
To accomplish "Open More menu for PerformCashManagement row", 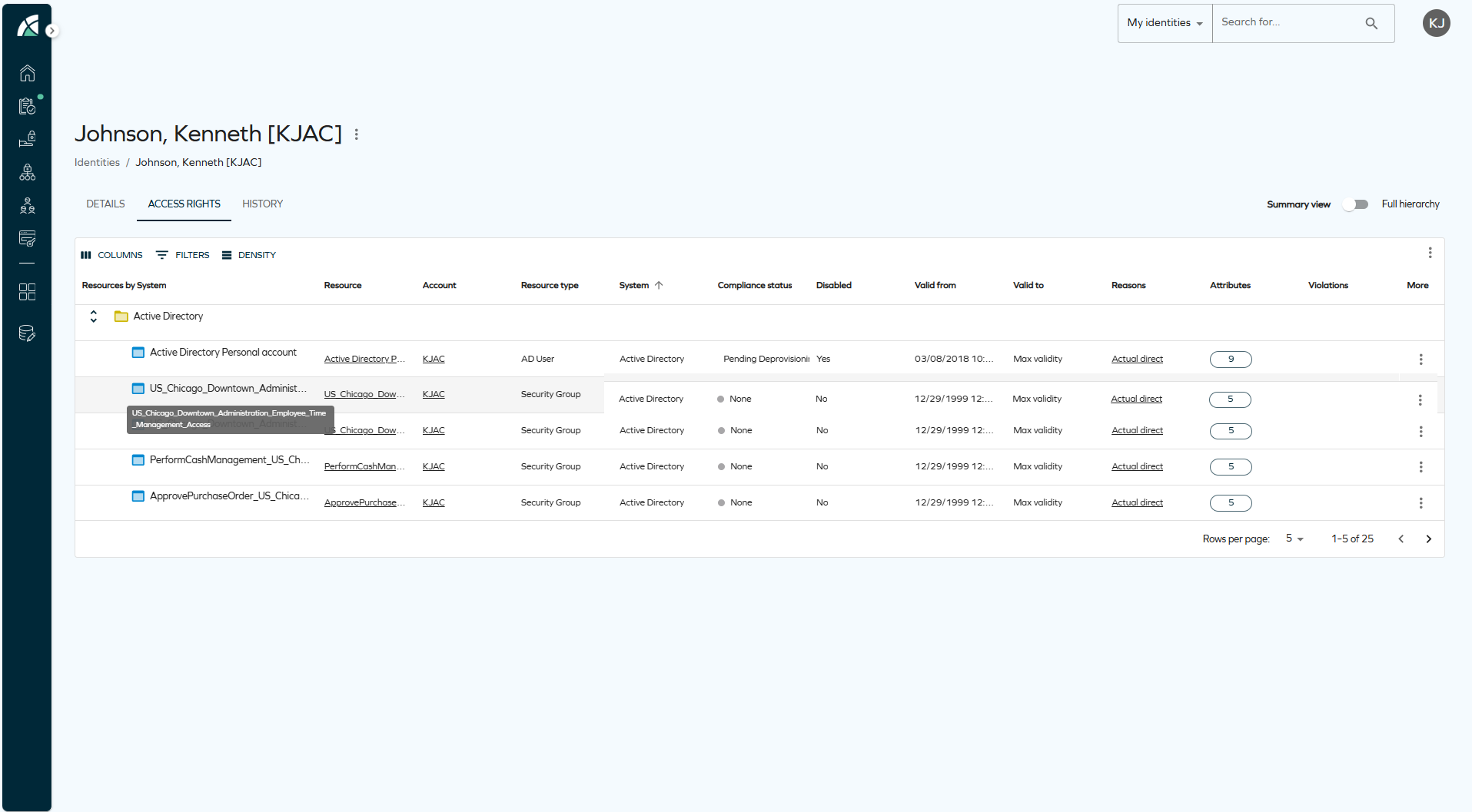I will pos(1420,467).
